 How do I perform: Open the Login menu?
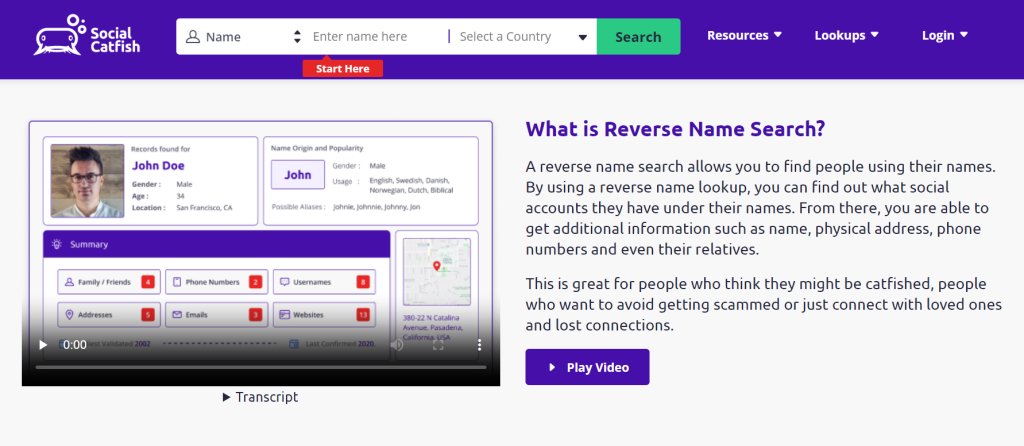point(944,35)
